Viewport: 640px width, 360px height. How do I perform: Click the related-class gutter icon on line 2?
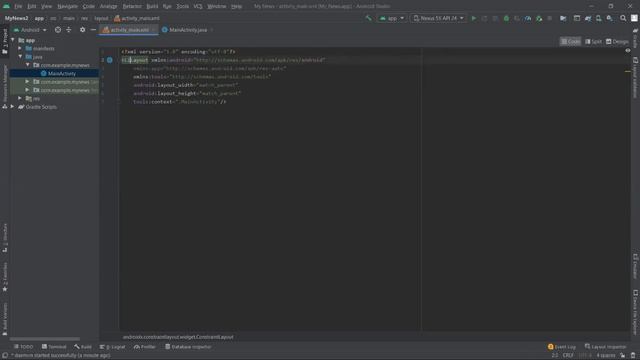(x=109, y=60)
